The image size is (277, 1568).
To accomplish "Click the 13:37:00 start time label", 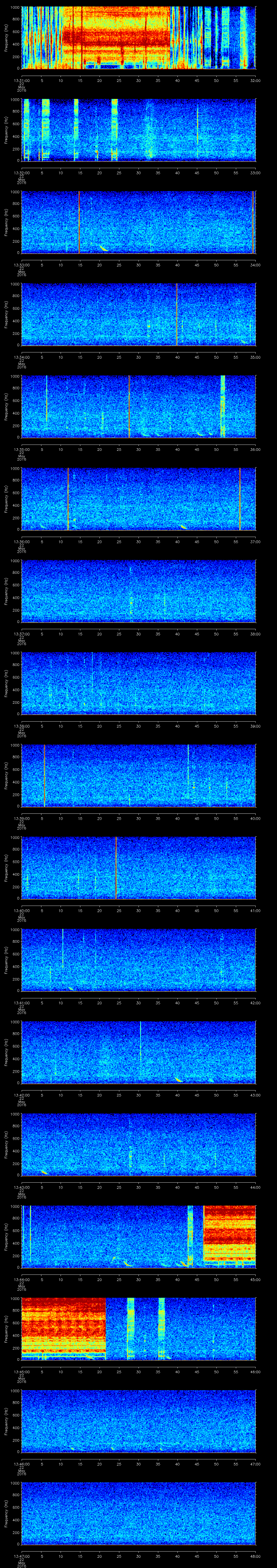I will [x=21, y=634].
